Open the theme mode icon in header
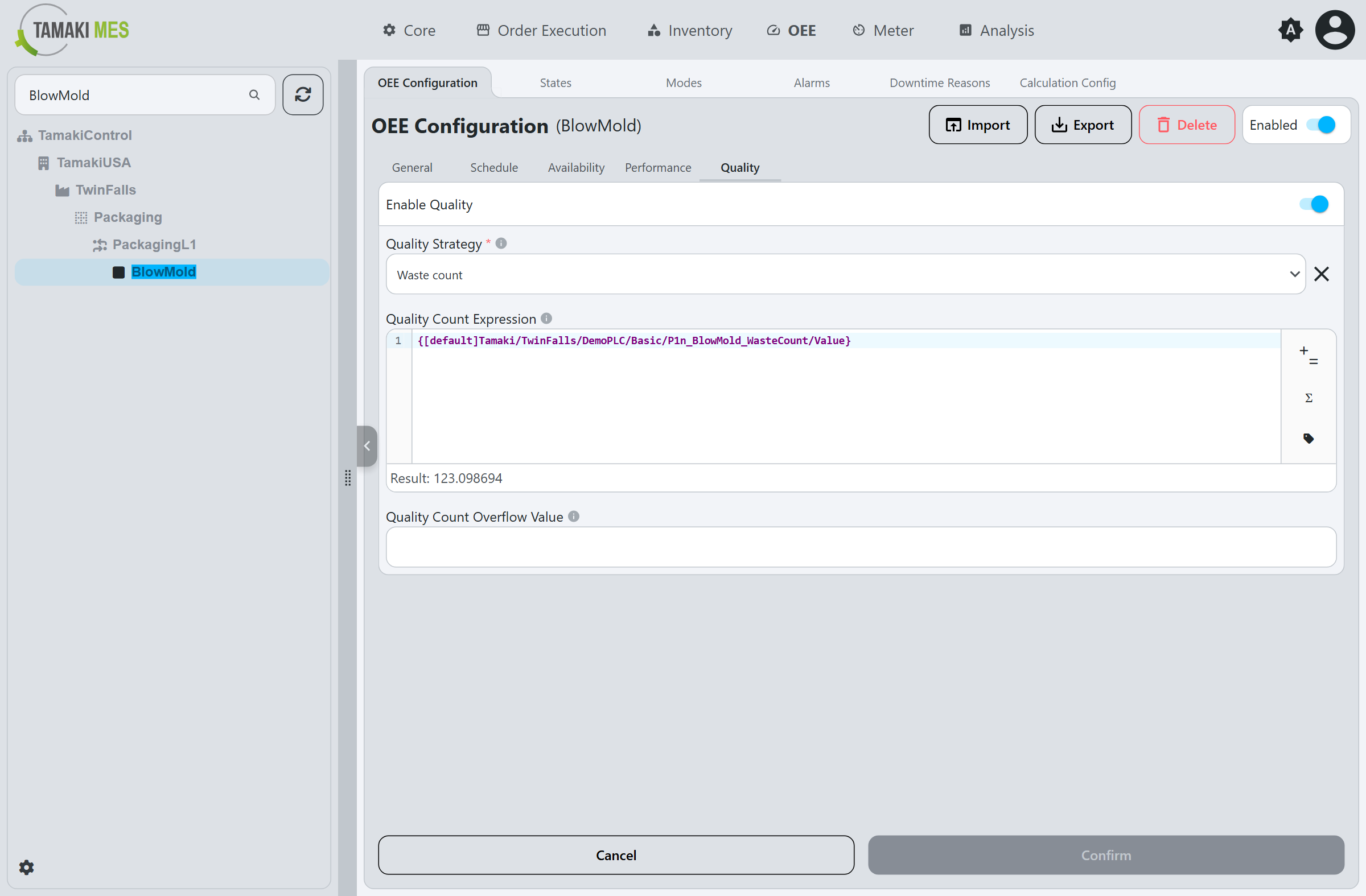The height and width of the screenshot is (896, 1366). click(1290, 30)
